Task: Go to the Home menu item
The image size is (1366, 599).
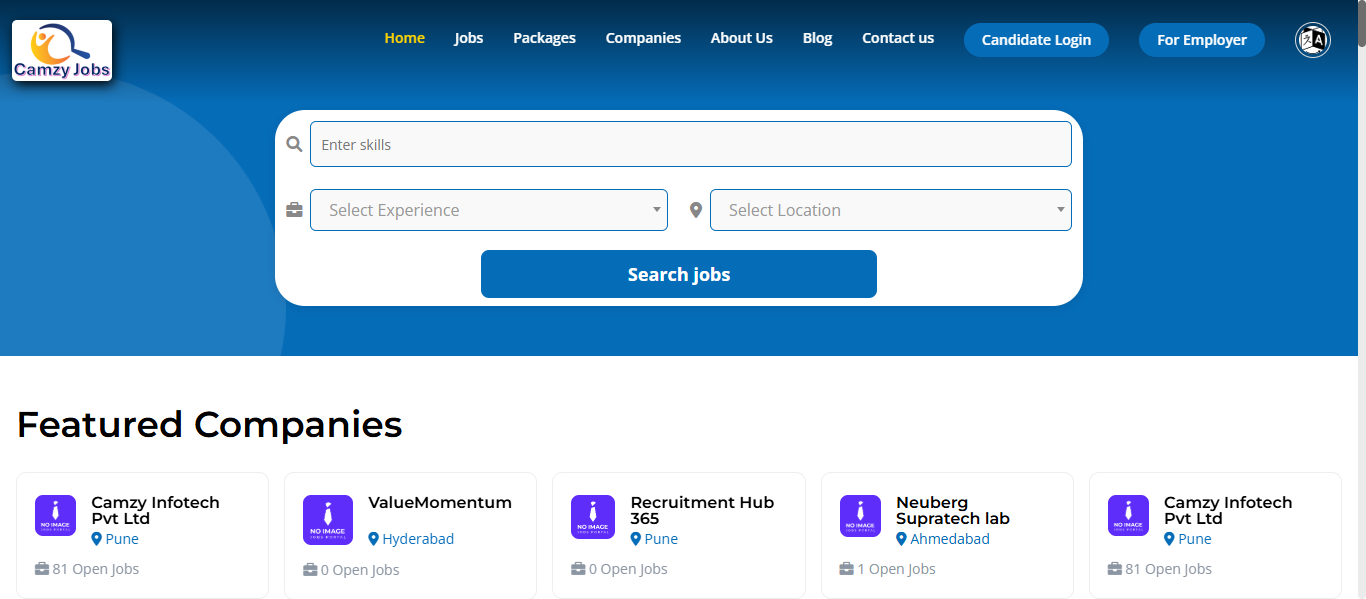Action: pos(405,38)
